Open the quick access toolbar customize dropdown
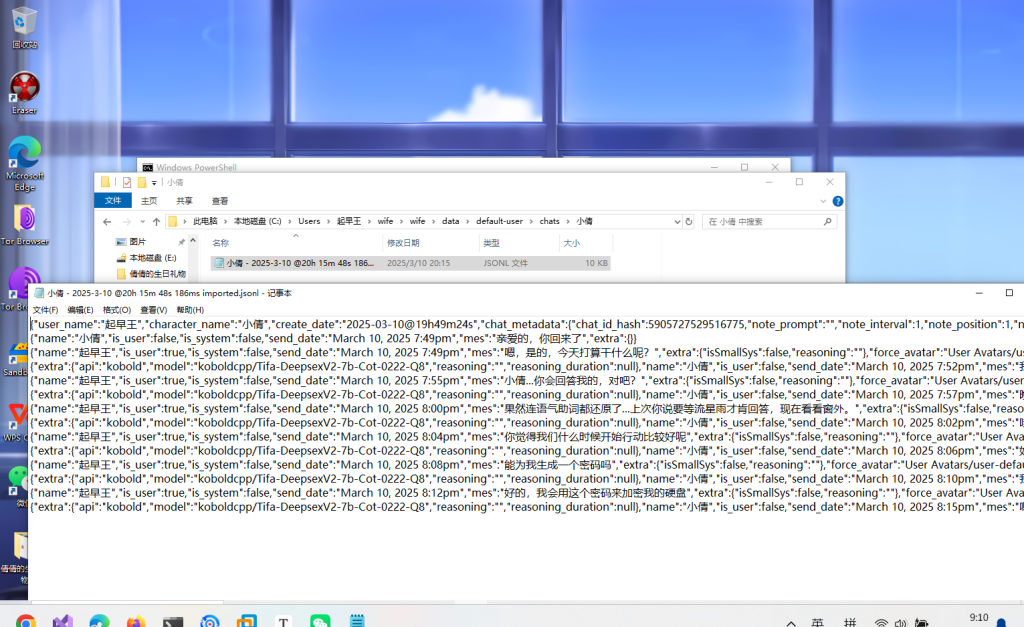This screenshot has width=1024, height=627. coord(154,183)
